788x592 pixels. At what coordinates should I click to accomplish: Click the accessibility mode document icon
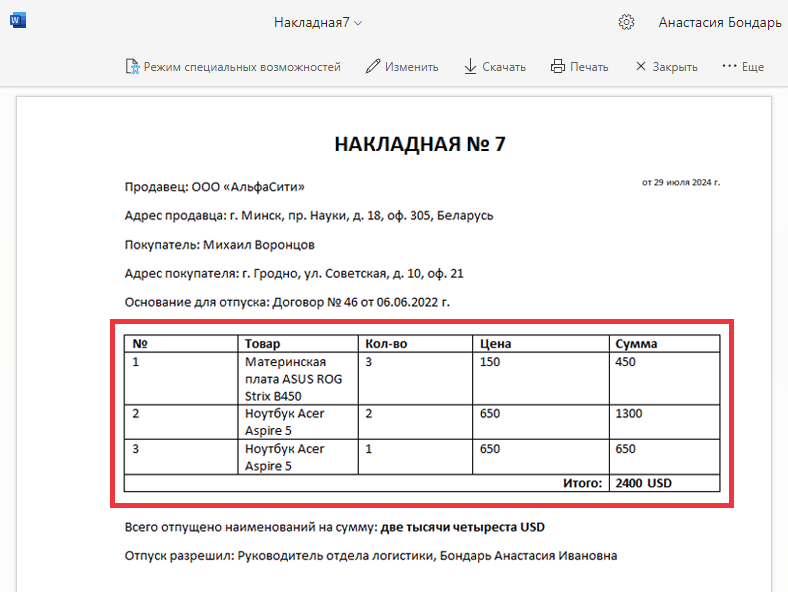pyautogui.click(x=133, y=66)
